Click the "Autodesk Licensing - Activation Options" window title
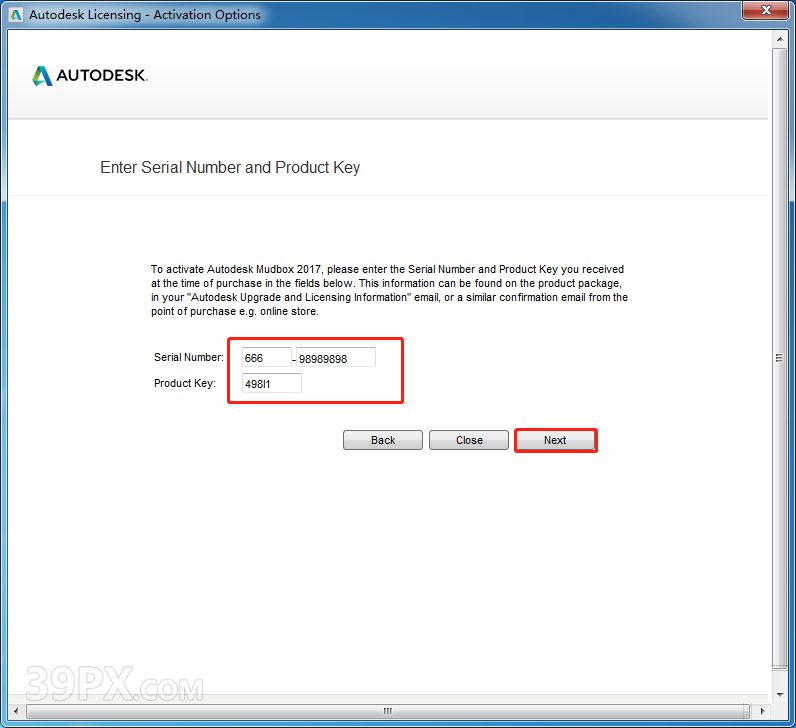 145,15
